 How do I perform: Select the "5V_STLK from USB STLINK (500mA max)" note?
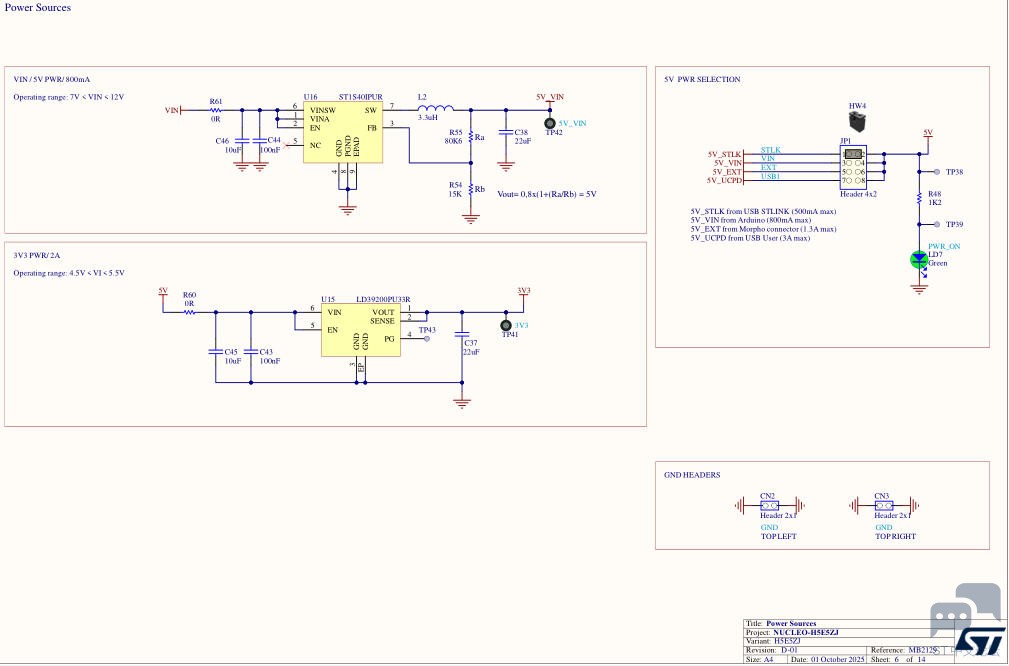pyautogui.click(x=764, y=212)
